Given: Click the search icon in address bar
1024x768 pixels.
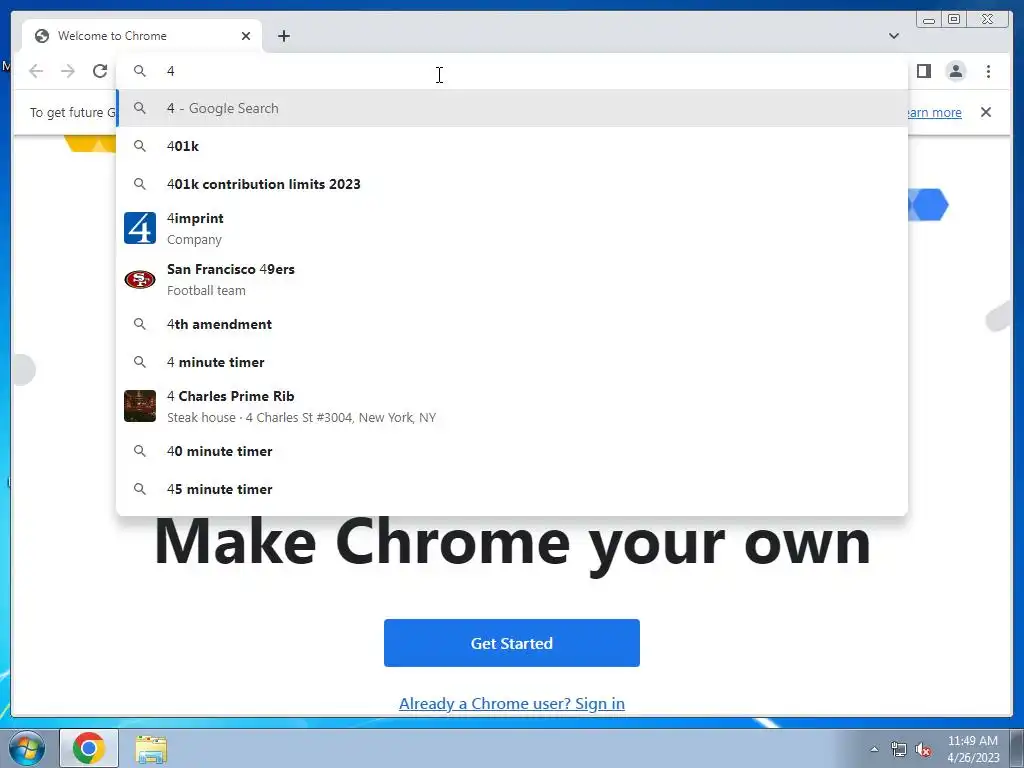Looking at the screenshot, I should click(140, 71).
